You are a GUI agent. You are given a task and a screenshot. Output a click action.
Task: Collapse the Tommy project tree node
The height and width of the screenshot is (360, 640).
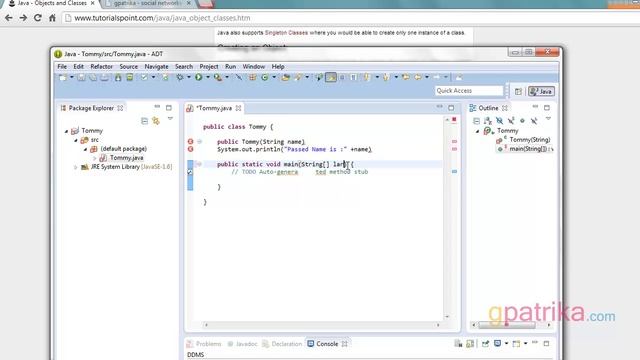pos(66,131)
